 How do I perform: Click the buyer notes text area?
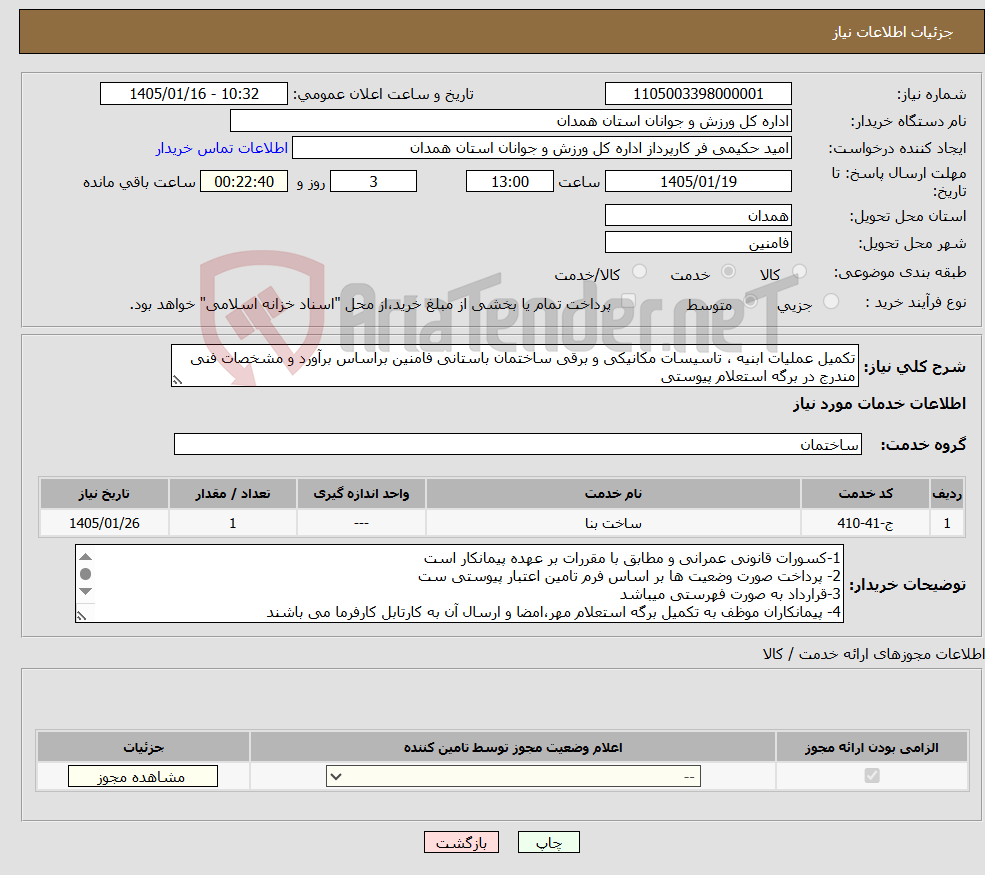tap(459, 584)
